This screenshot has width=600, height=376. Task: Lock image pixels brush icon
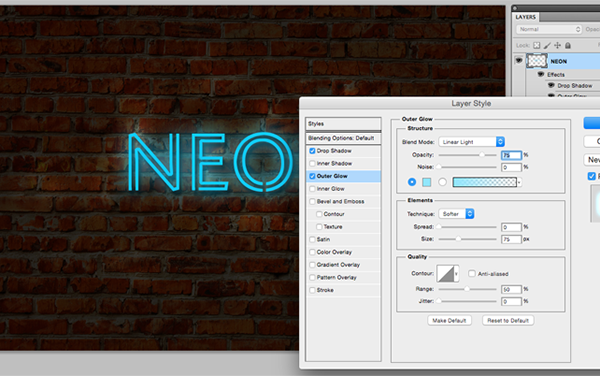coord(547,46)
